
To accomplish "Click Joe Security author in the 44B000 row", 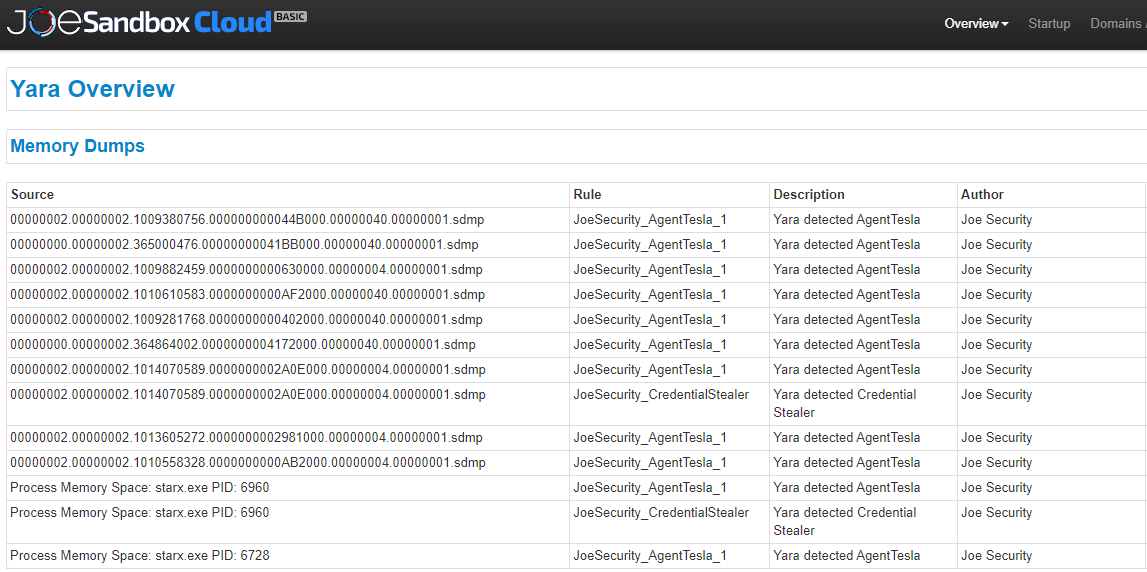I will point(996,219).
